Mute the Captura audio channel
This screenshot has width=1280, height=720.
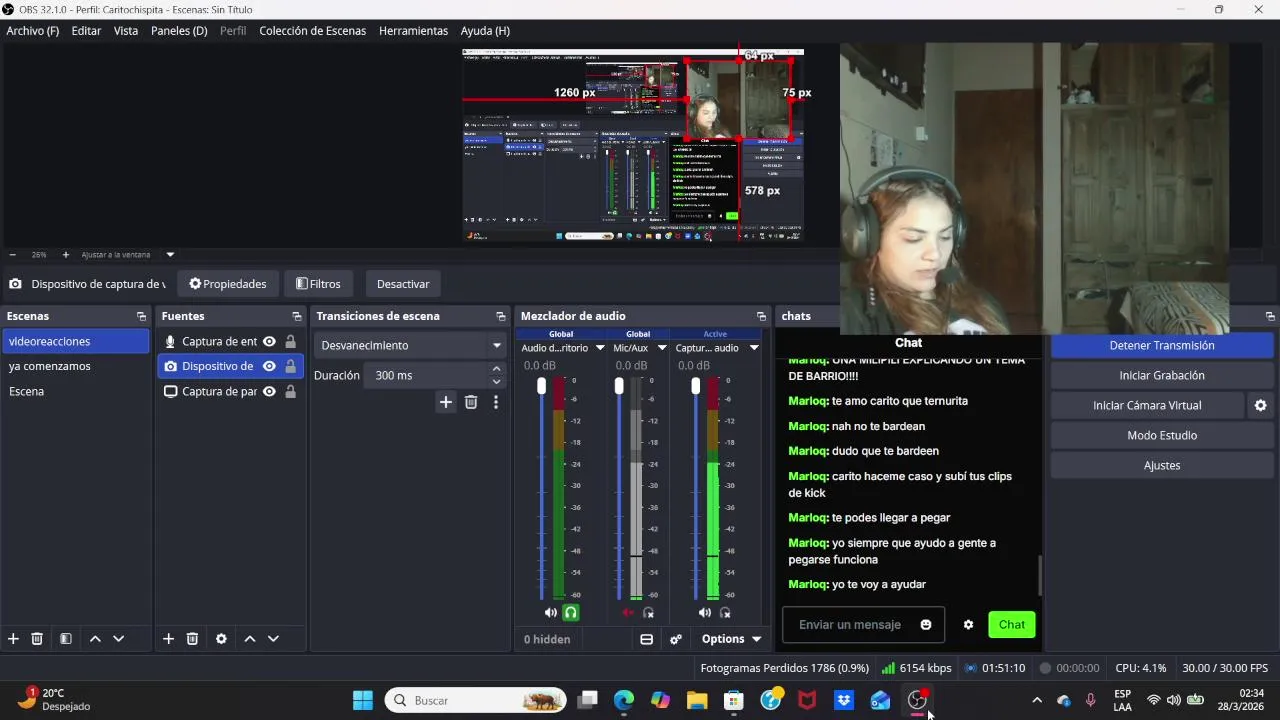[x=705, y=612]
